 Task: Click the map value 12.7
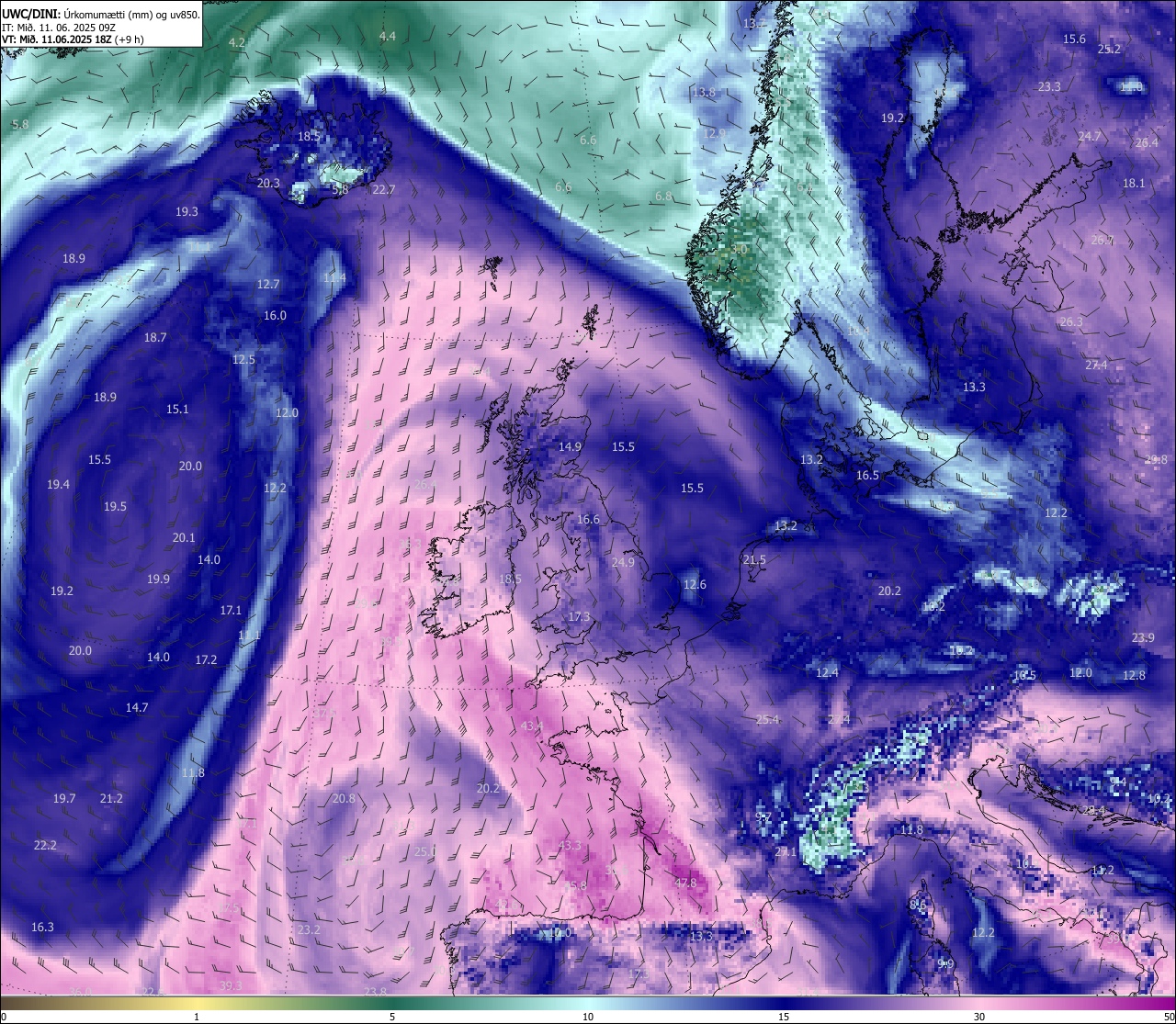(x=268, y=285)
